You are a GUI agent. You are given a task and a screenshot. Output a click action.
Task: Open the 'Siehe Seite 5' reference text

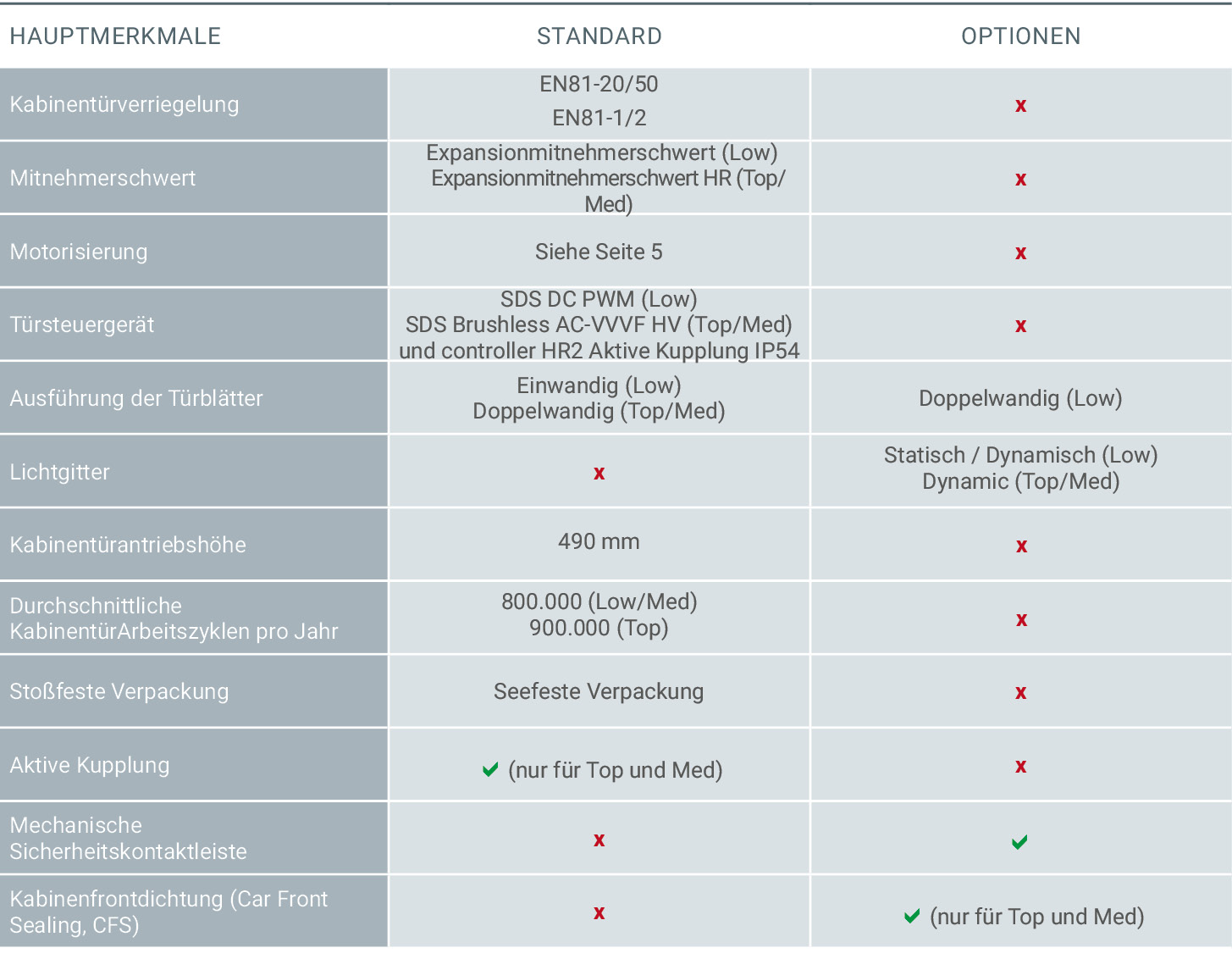click(x=599, y=252)
